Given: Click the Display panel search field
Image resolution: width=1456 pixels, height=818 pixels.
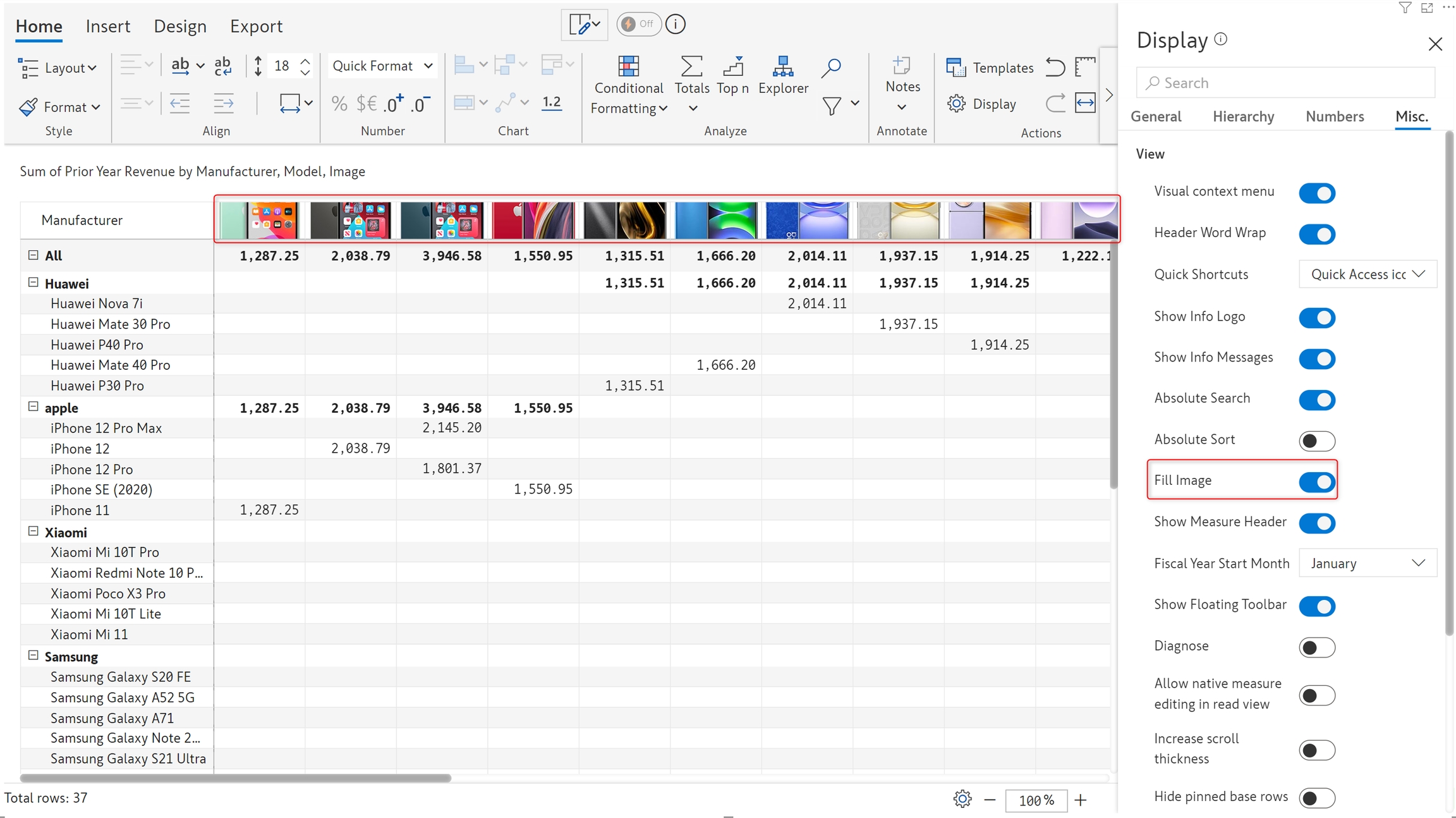Looking at the screenshot, I should [x=1285, y=83].
